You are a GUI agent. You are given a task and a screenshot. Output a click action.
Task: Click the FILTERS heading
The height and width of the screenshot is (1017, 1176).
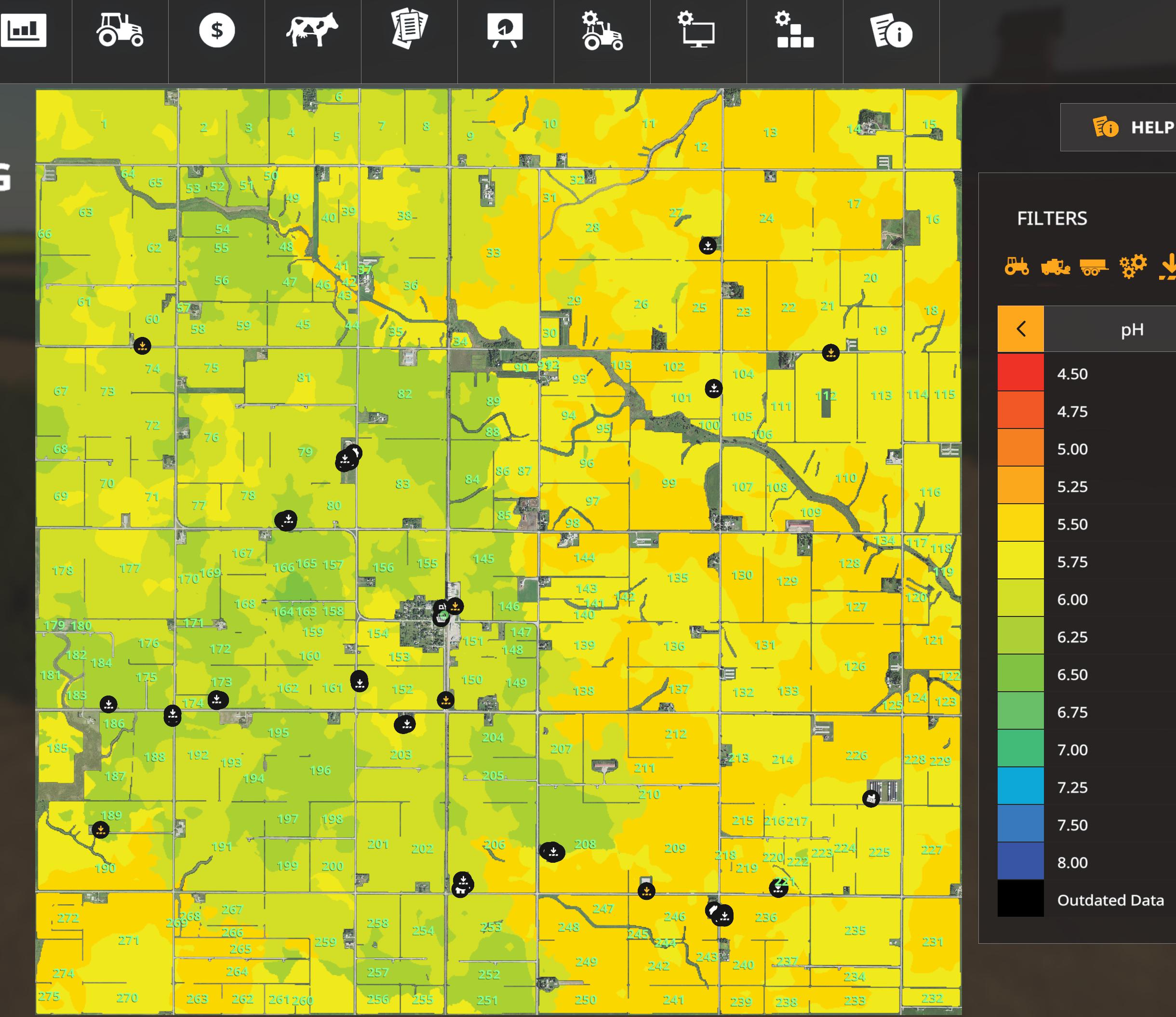point(1052,218)
